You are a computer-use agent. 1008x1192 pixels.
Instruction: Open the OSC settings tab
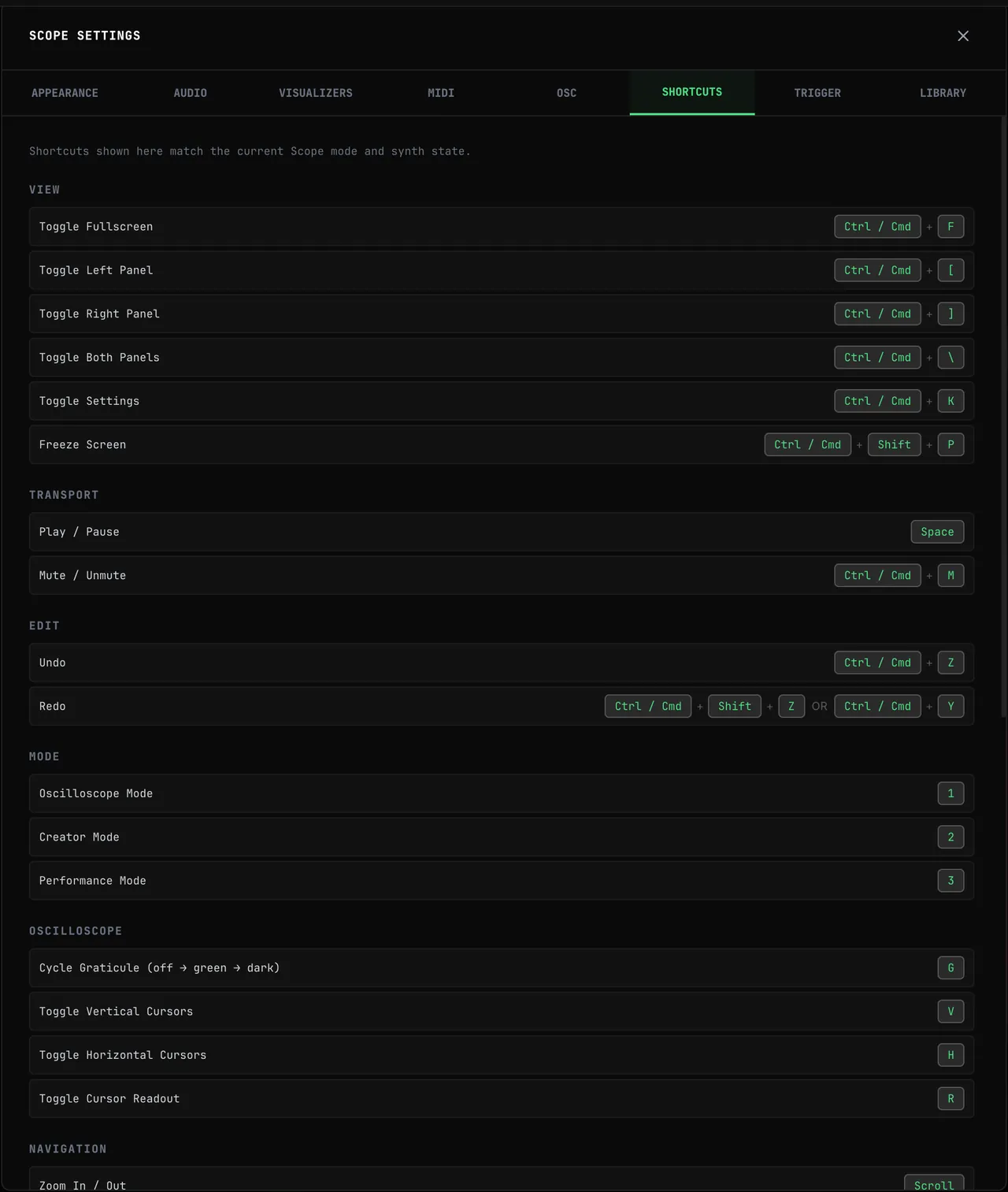pyautogui.click(x=566, y=93)
